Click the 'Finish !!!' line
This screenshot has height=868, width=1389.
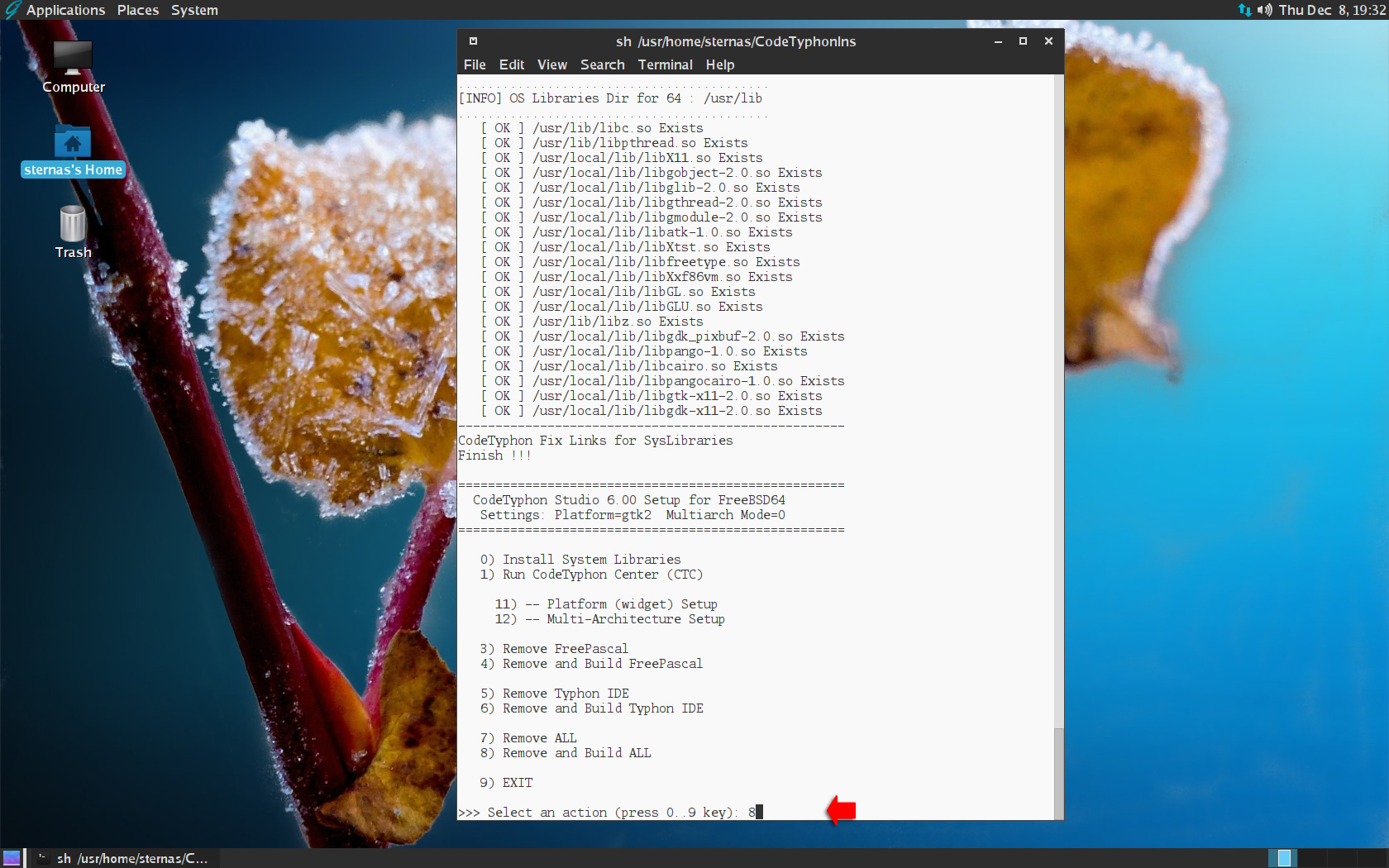coord(494,455)
